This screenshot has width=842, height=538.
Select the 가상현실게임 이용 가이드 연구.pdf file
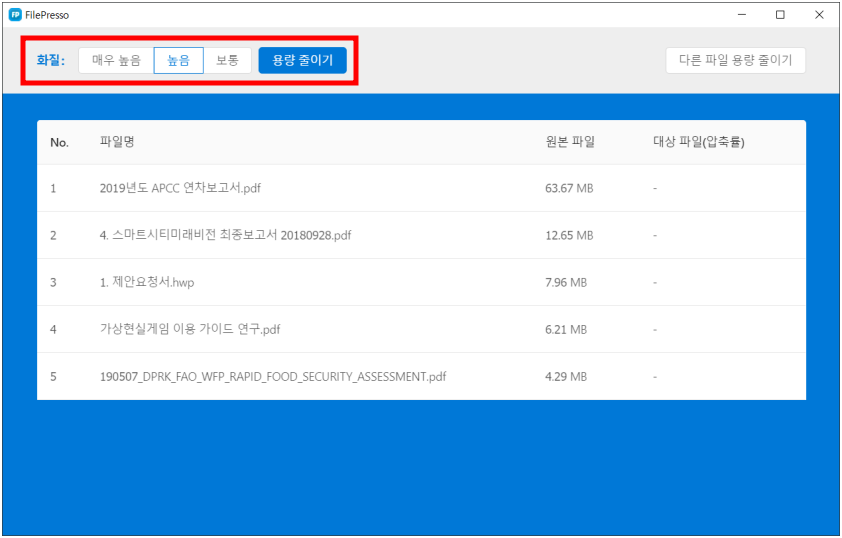pyautogui.click(x=189, y=329)
